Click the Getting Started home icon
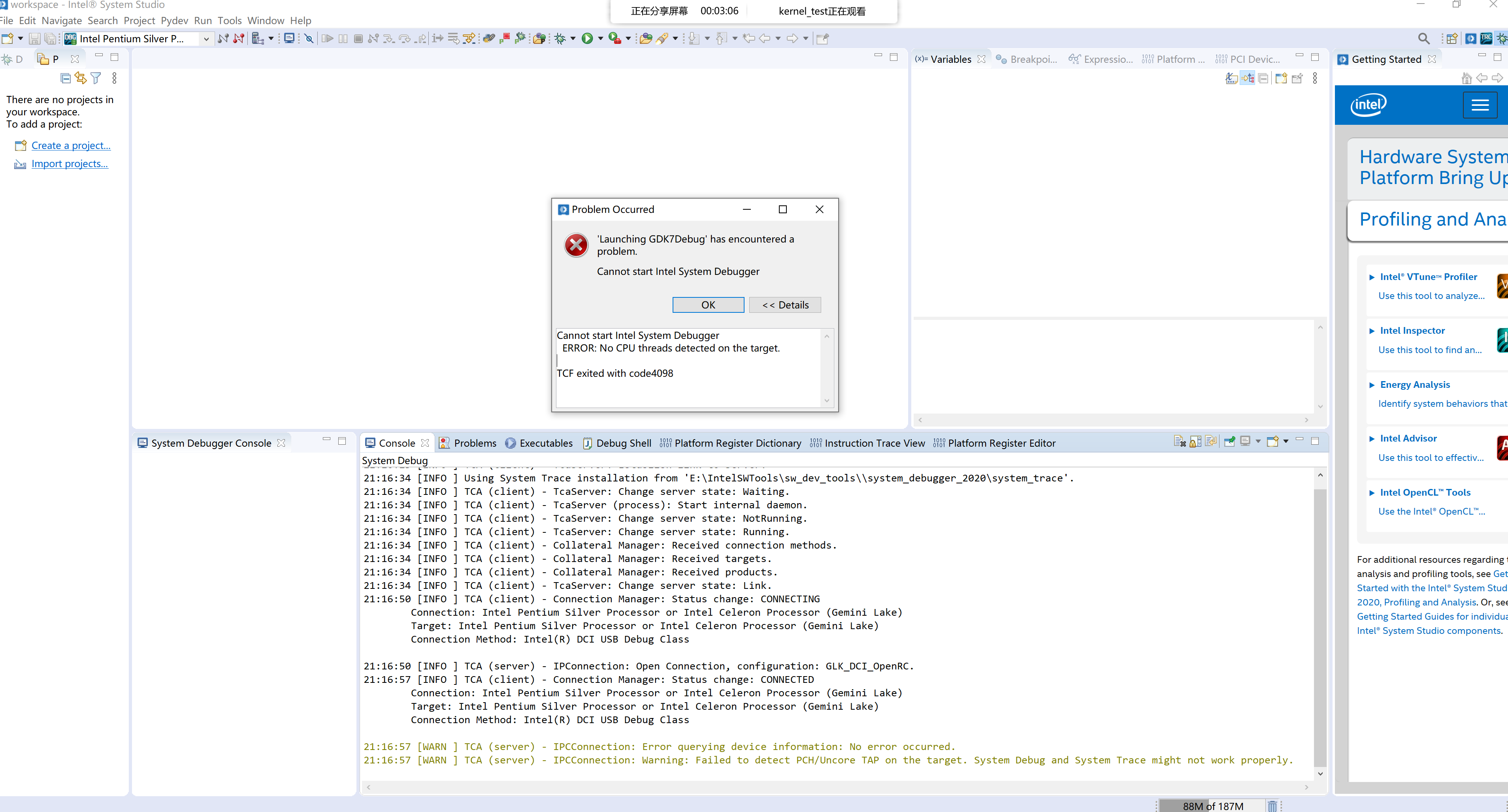This screenshot has width=1508, height=812. pos(1467,78)
